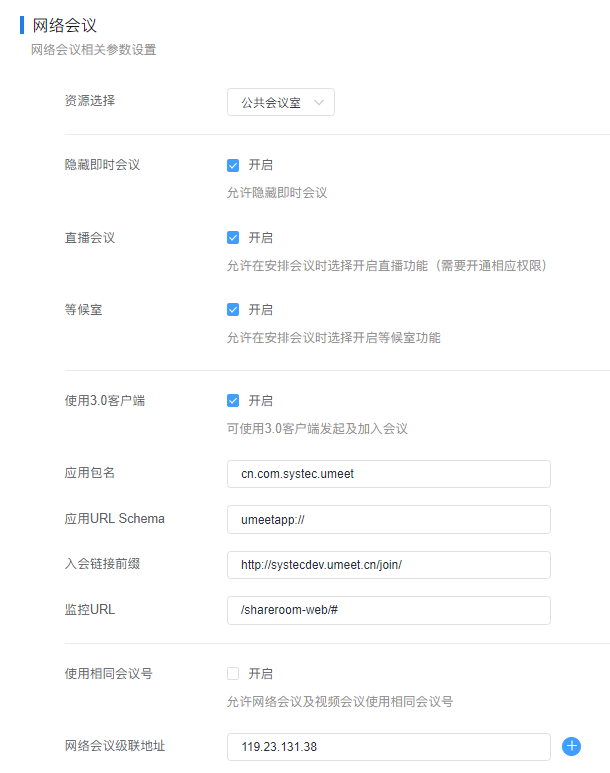The width and height of the screenshot is (610, 773).
Task: Click the 网络会议级联地址 label
Action: click(x=115, y=746)
